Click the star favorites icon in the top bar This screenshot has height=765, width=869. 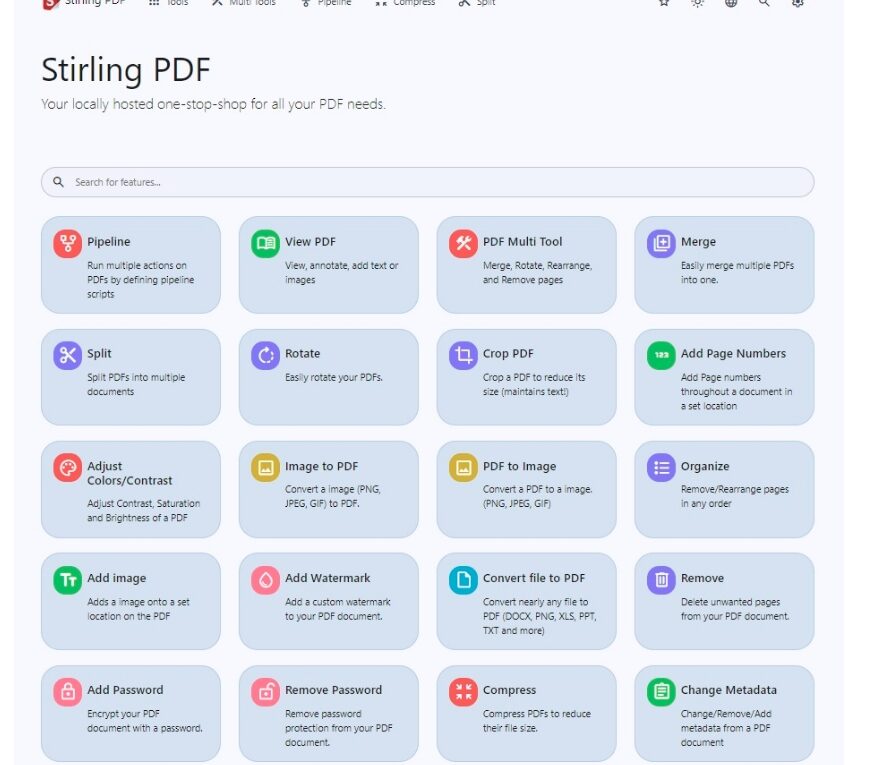664,3
